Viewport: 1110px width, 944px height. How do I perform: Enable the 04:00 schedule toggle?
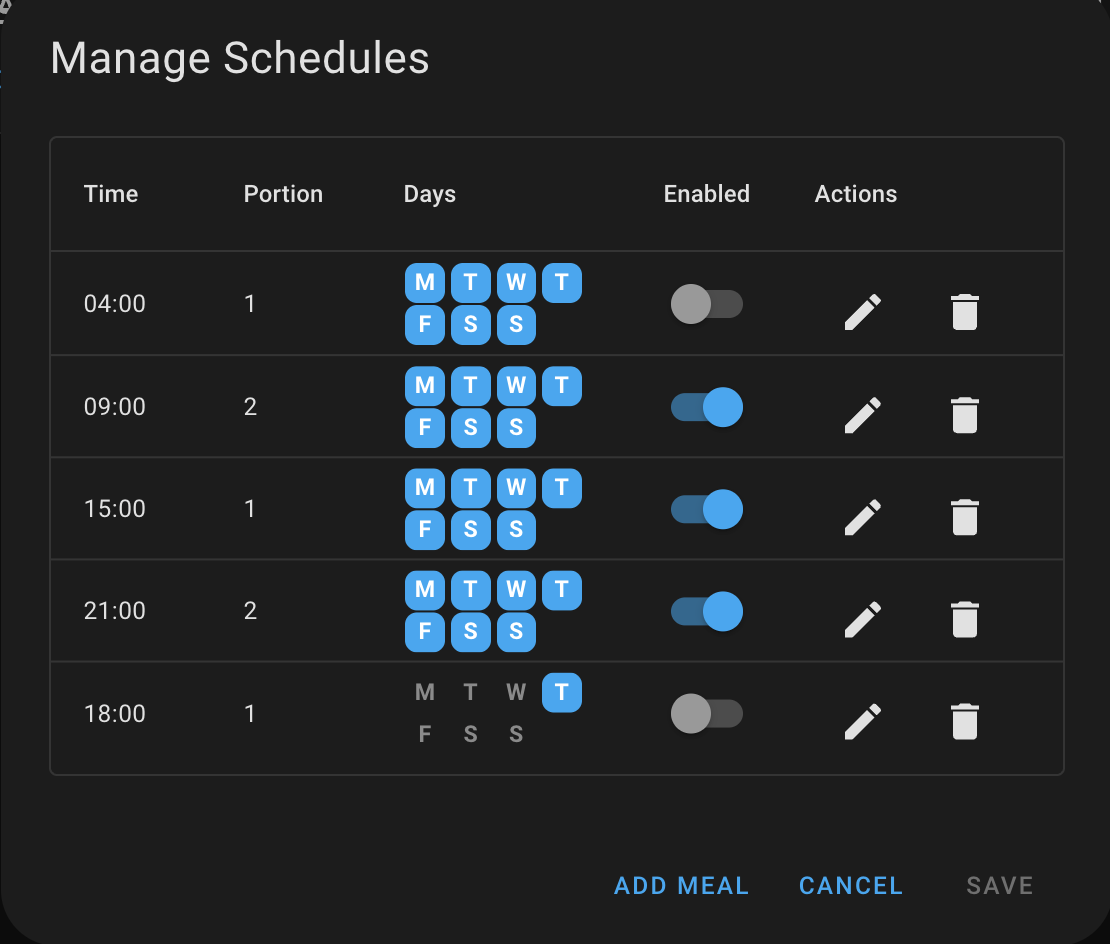[706, 304]
